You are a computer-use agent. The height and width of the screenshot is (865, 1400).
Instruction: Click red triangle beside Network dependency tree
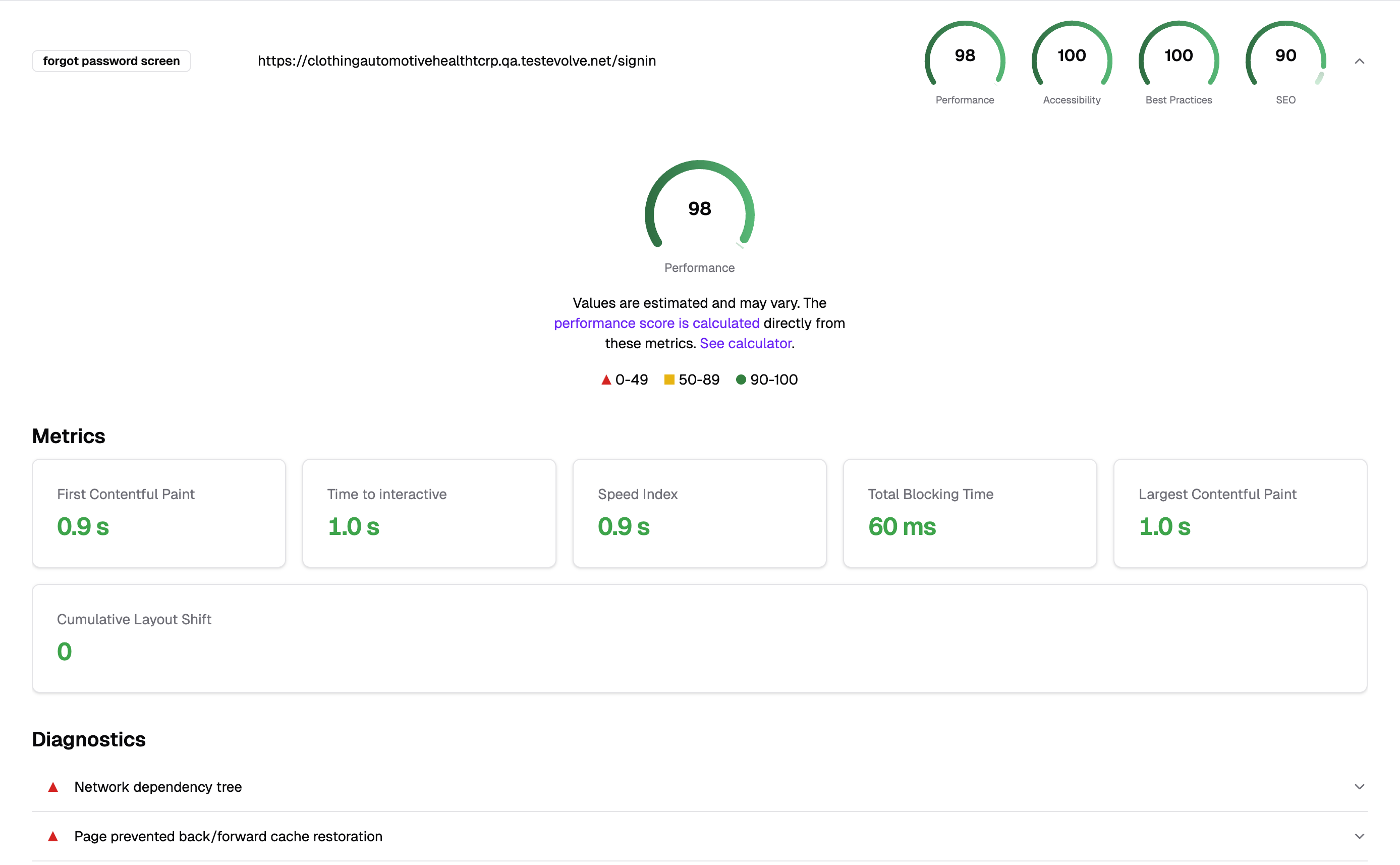53,787
